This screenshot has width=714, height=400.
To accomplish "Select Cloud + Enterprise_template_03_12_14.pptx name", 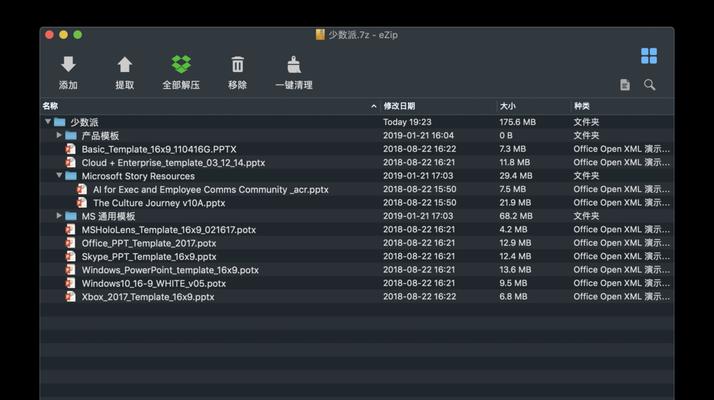I will coord(173,163).
